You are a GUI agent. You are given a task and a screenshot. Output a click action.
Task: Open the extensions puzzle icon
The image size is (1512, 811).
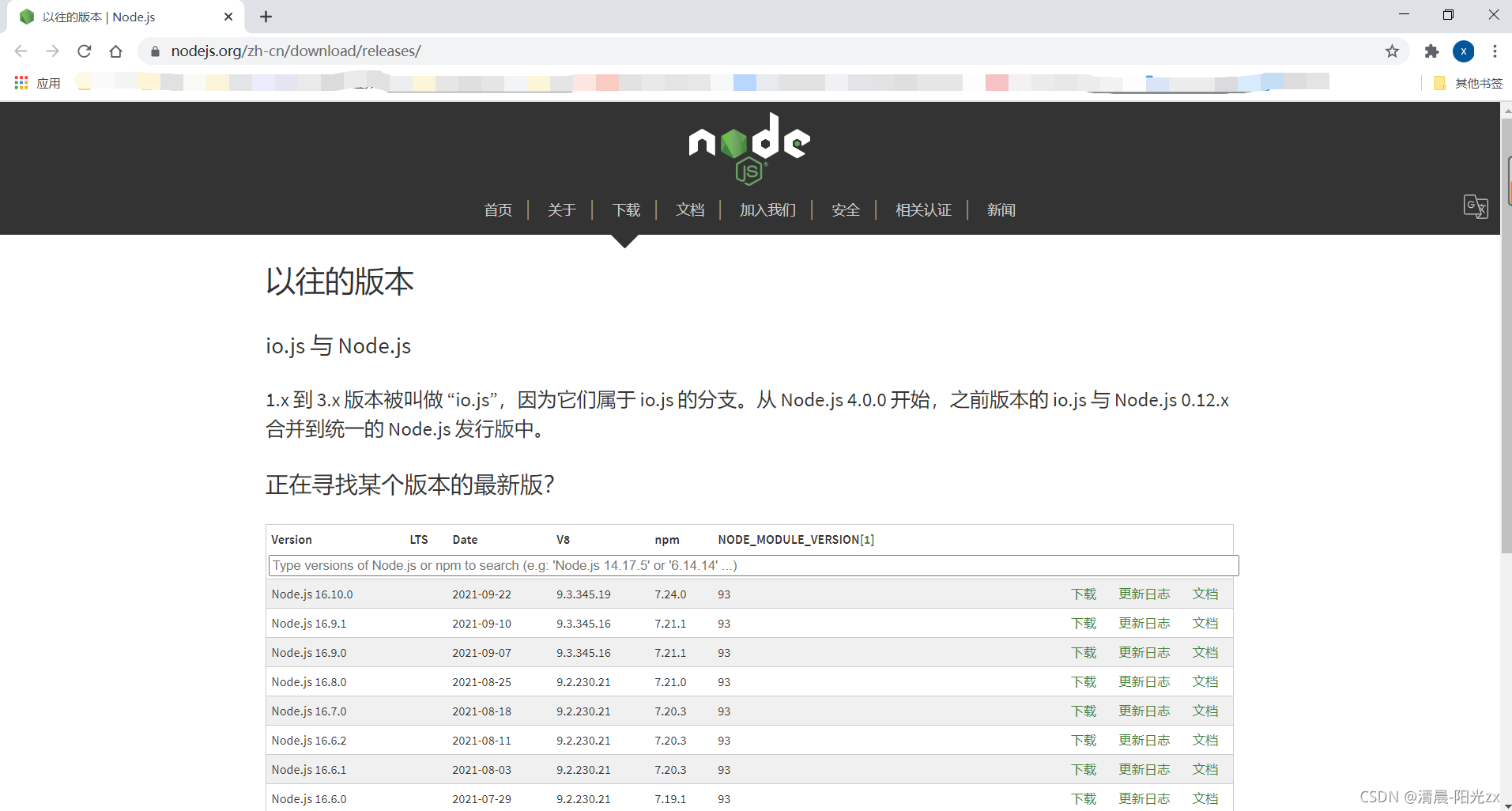pyautogui.click(x=1431, y=51)
